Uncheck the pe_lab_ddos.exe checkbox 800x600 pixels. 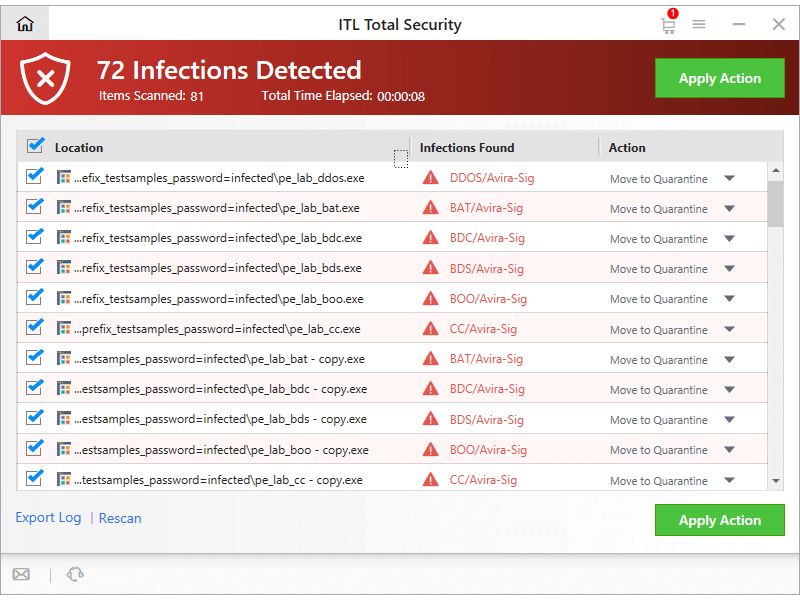point(35,176)
